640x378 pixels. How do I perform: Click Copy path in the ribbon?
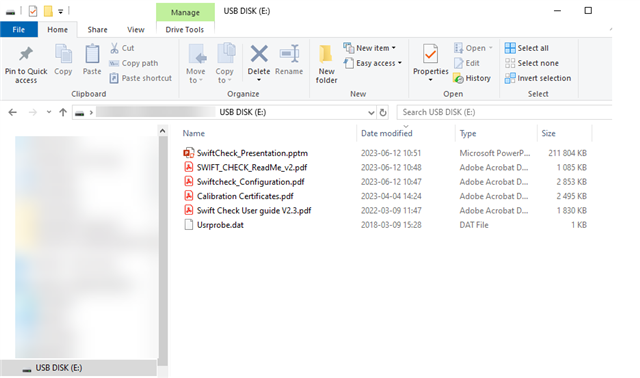[133, 63]
